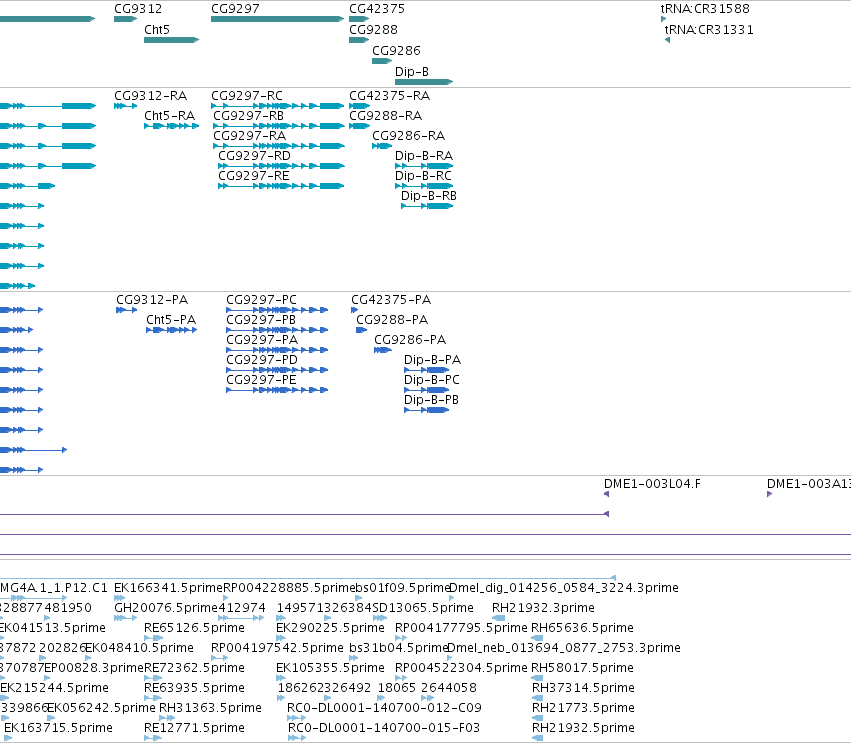The height and width of the screenshot is (743, 851).
Task: Click the CG9286 gene feature
Action: pos(382,61)
